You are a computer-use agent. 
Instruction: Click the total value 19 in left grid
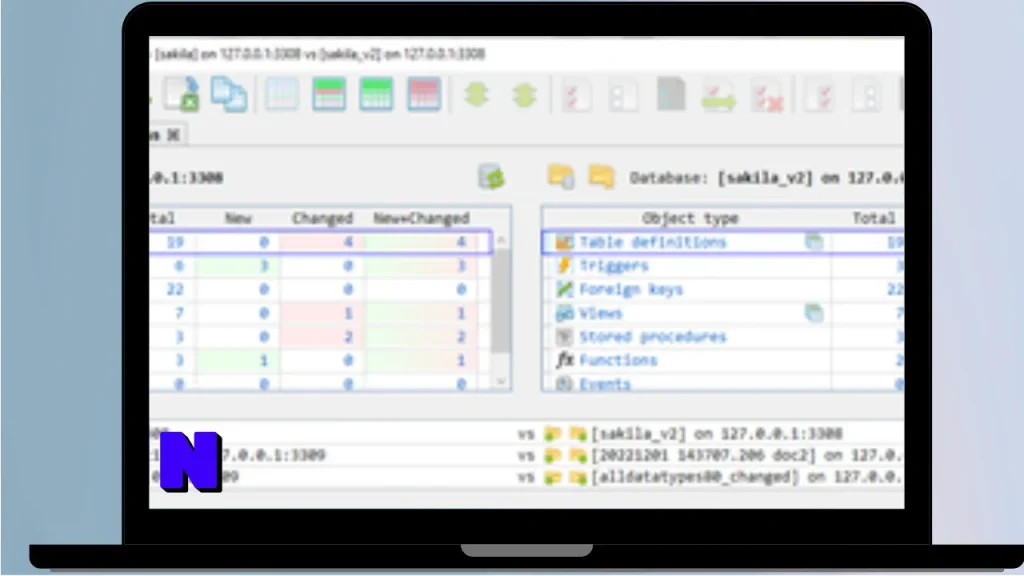click(174, 242)
